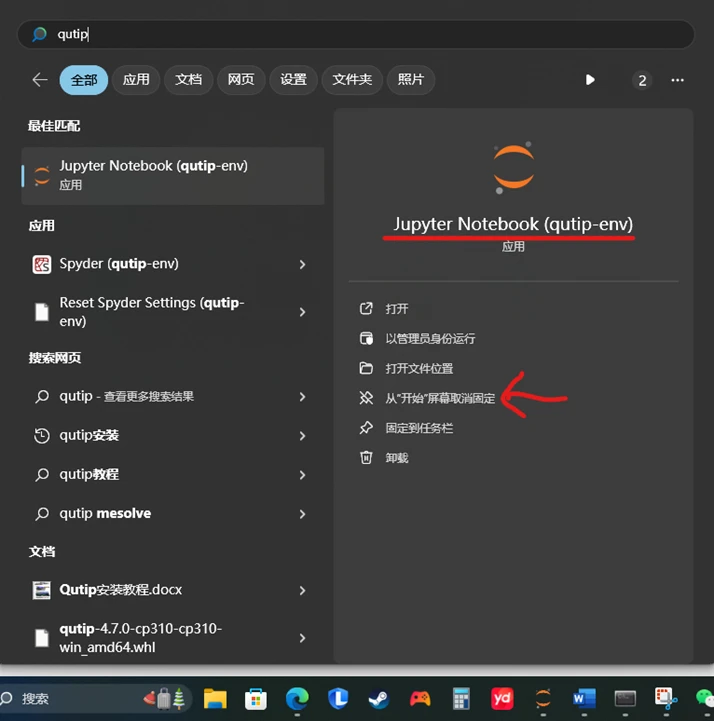714x721 pixels.
Task: Expand the qutip-4.7.0 whl file details
Action: click(302, 638)
